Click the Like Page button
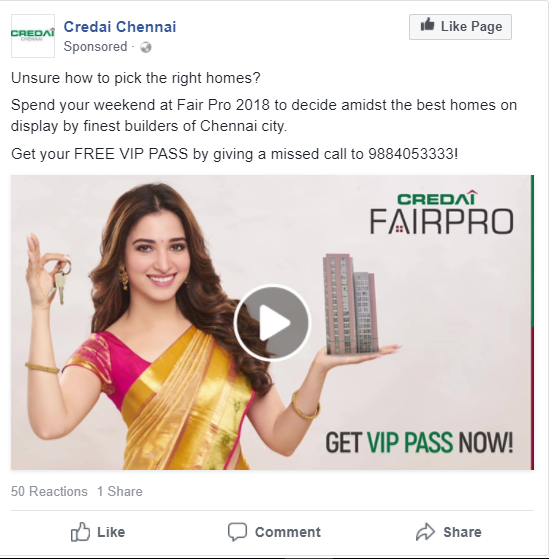 (460, 27)
